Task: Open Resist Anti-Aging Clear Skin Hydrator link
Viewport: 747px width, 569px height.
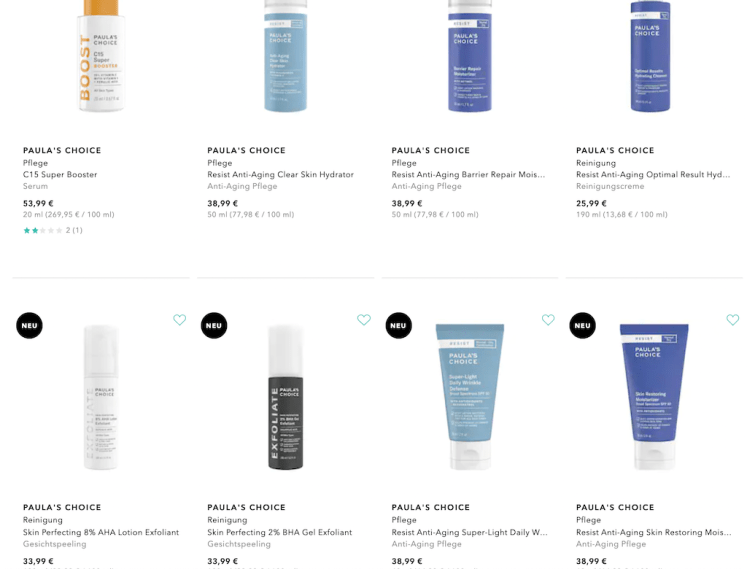Action: pos(281,174)
